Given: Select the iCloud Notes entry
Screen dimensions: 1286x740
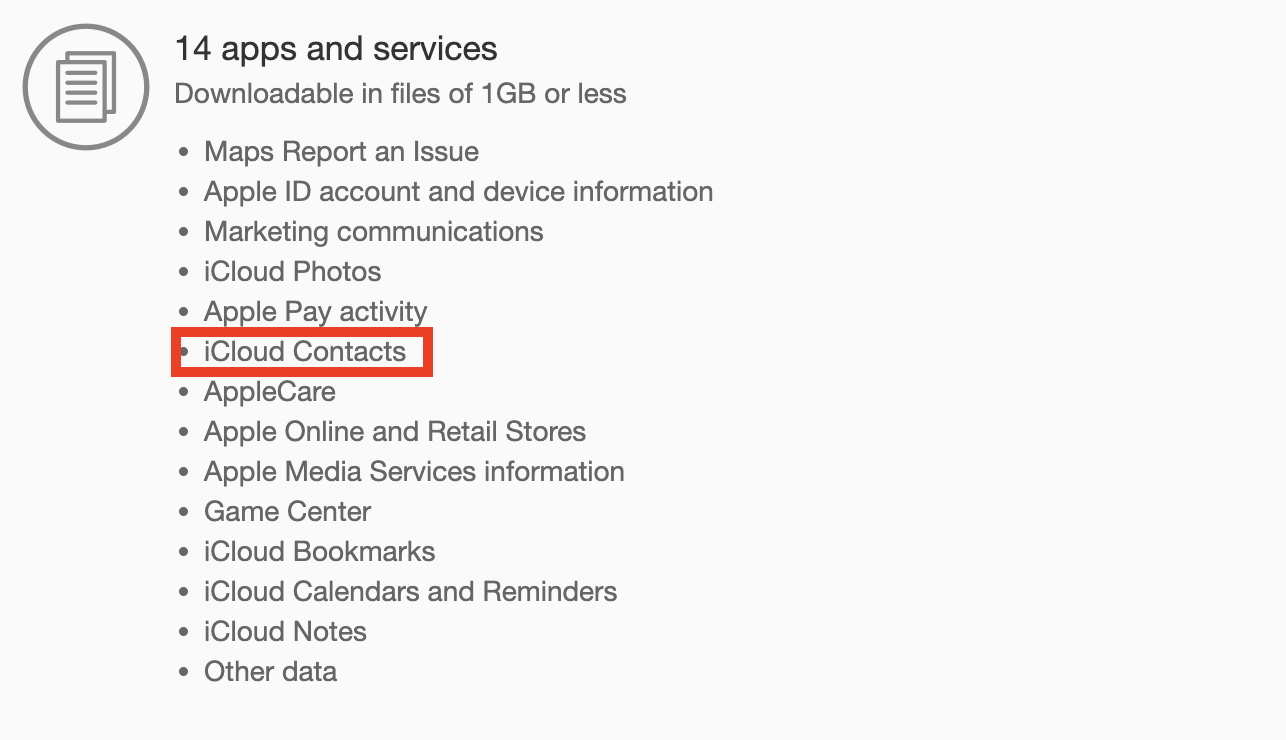Looking at the screenshot, I should (285, 632).
